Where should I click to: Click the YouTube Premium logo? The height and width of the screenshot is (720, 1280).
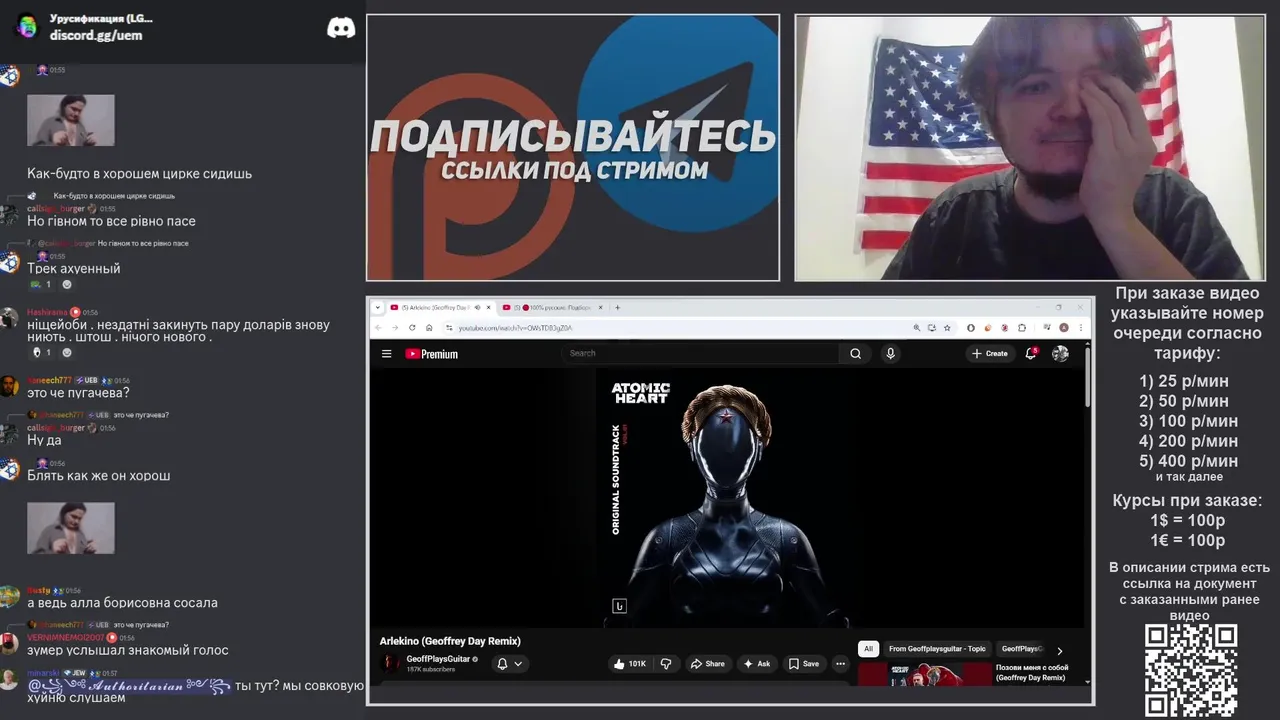click(431, 354)
